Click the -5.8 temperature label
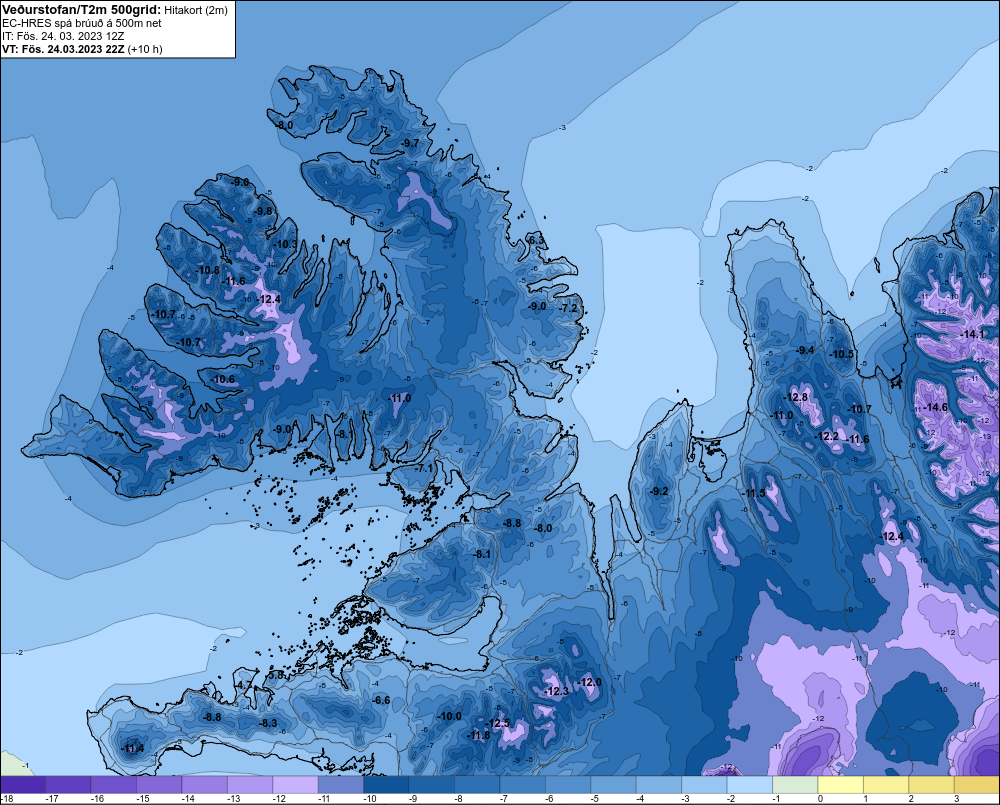Screen dimensions: 1000x805 (x=274, y=674)
